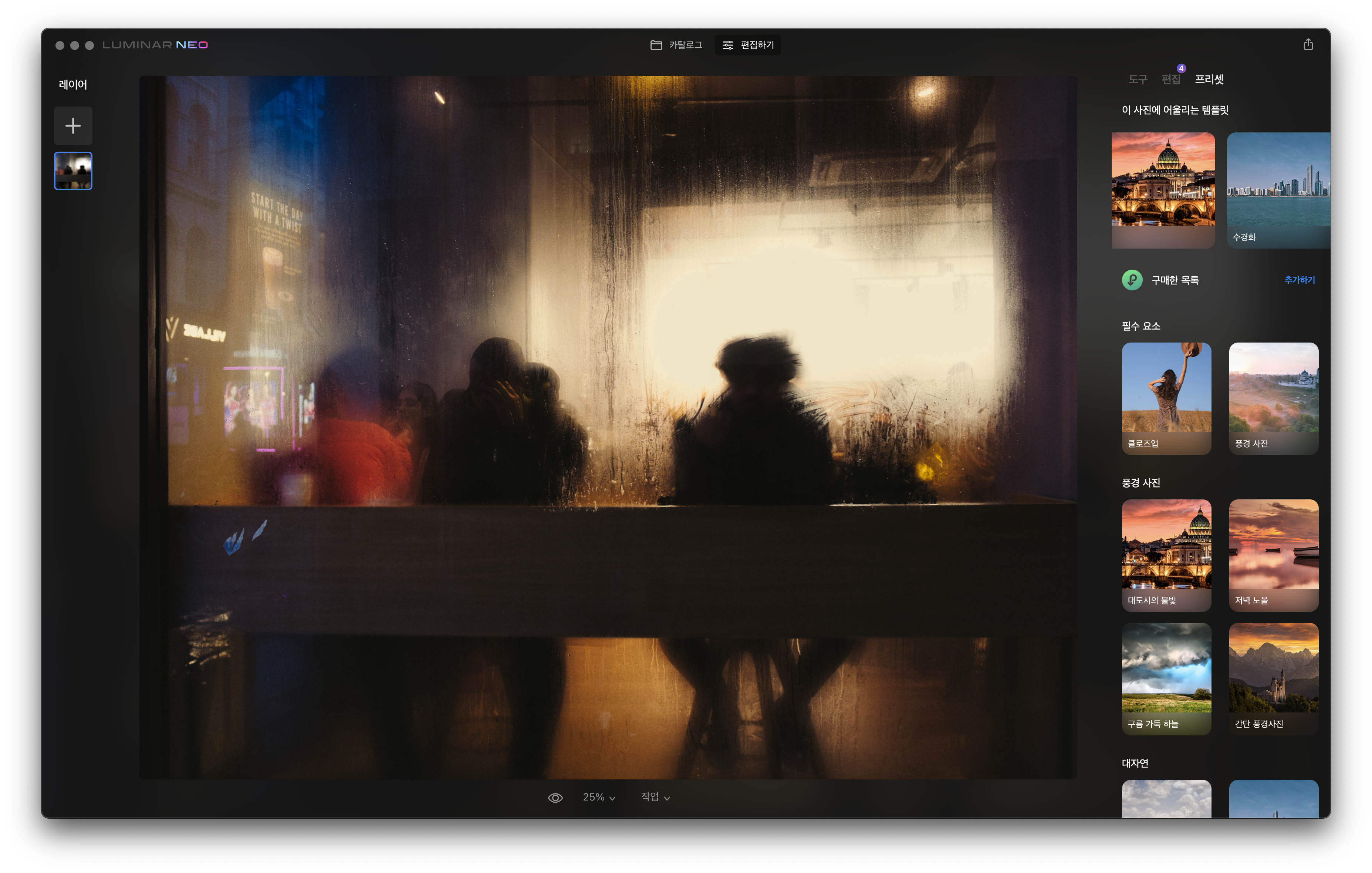Open the 25% zoom dropdown
Viewport: 1372px width, 873px height.
point(598,797)
